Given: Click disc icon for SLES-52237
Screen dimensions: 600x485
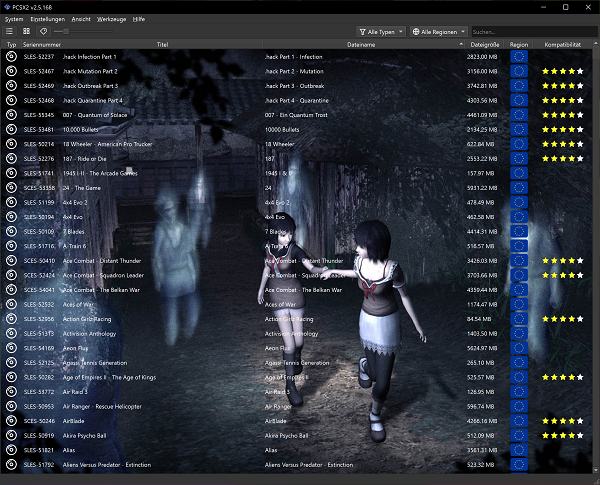Looking at the screenshot, I should coord(11,57).
